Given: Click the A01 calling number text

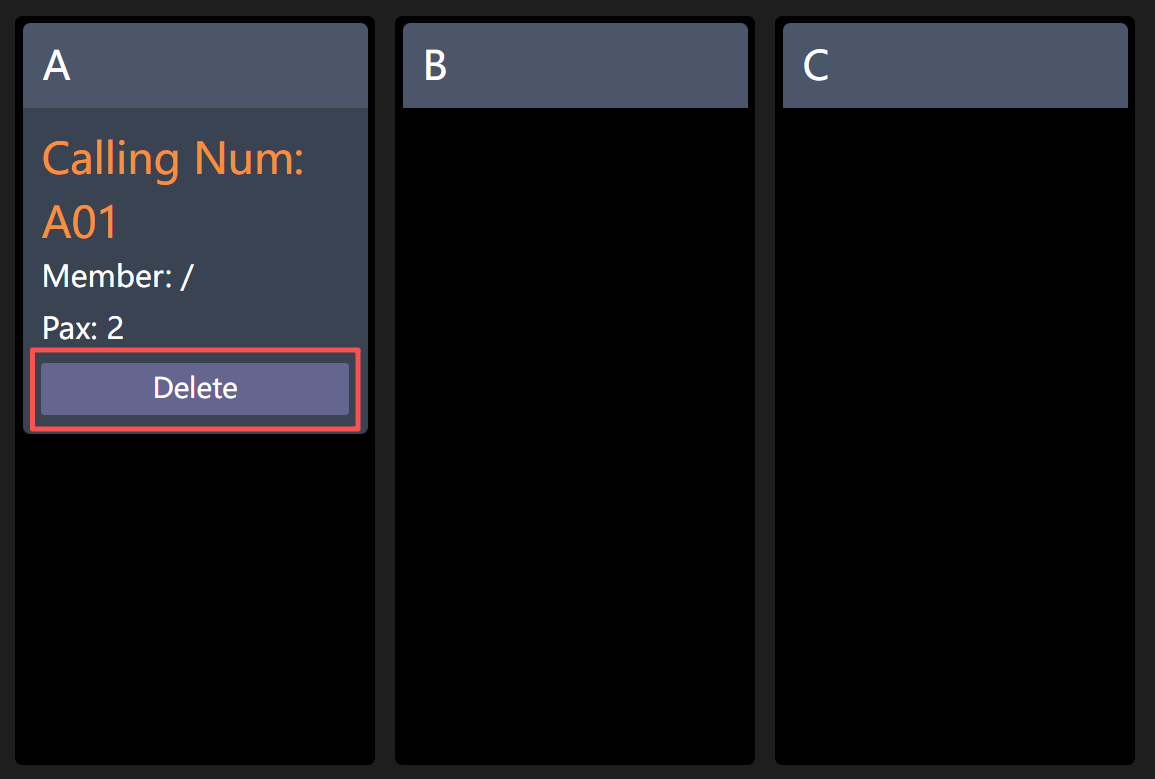Looking at the screenshot, I should coord(80,223).
